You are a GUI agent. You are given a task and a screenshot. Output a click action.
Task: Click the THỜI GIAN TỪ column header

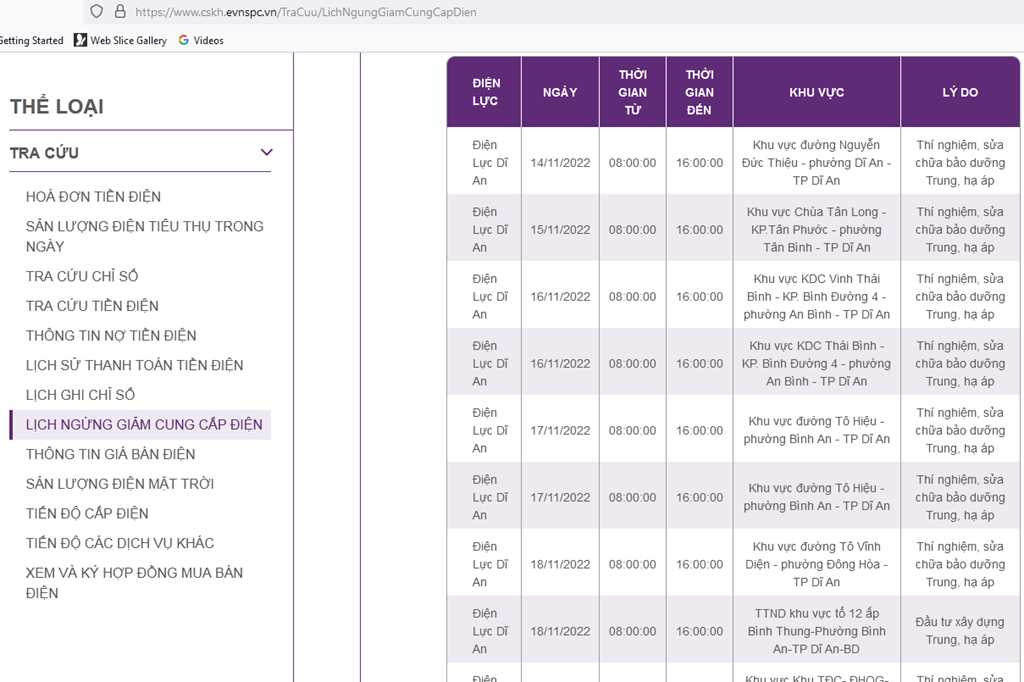[632, 92]
